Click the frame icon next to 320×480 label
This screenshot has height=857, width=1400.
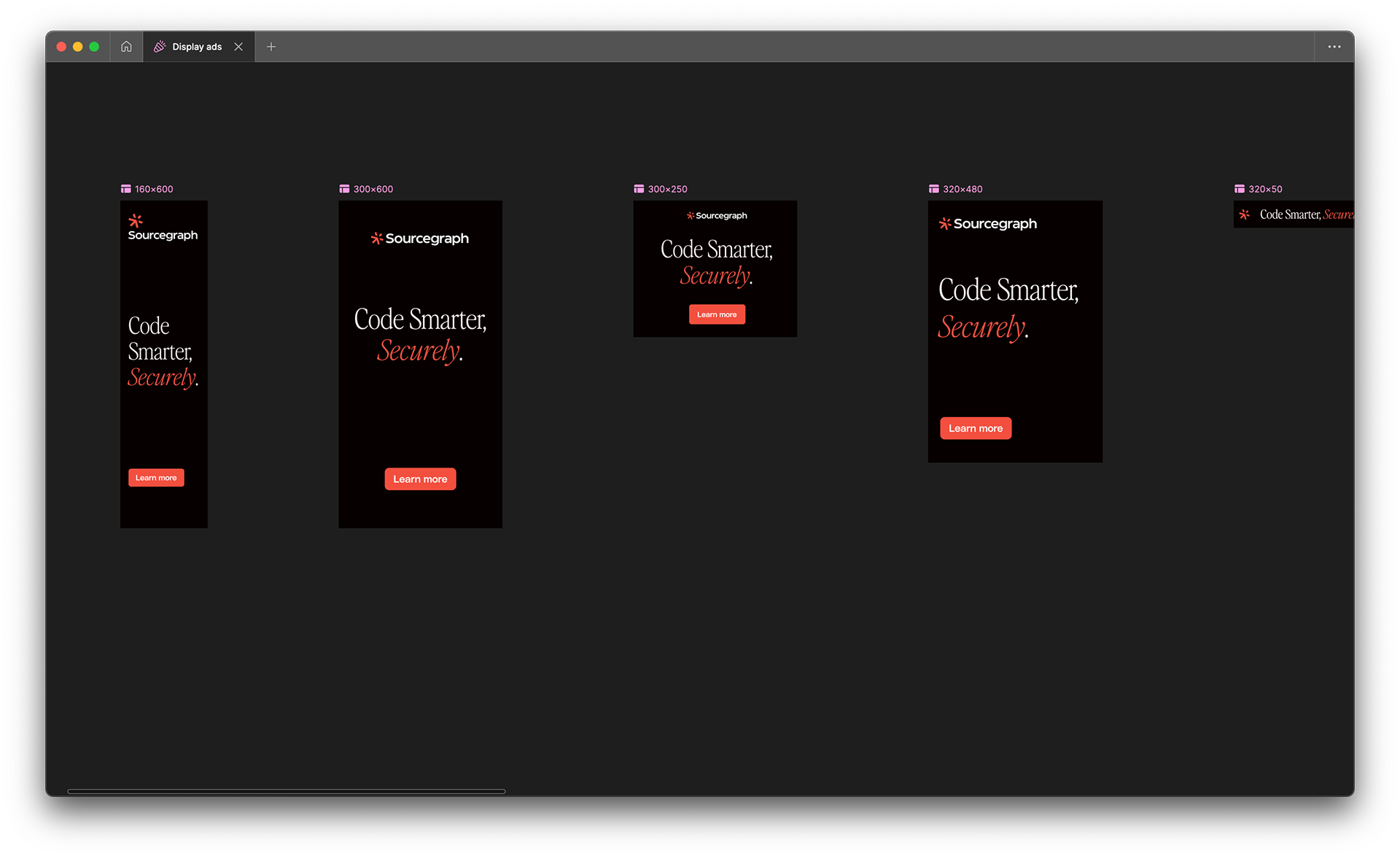point(933,188)
